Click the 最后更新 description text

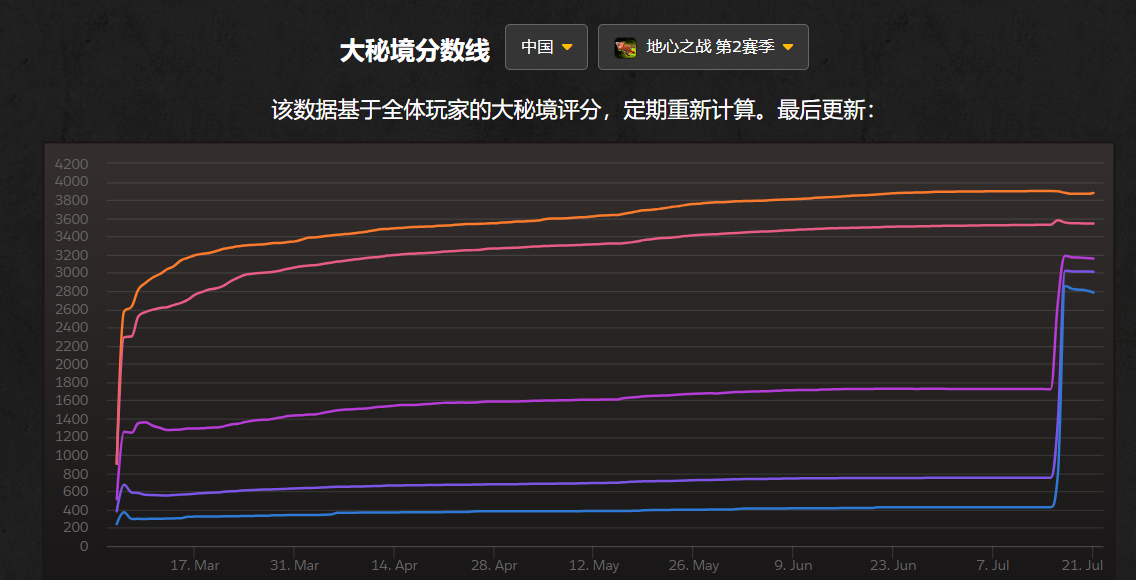pos(573,110)
